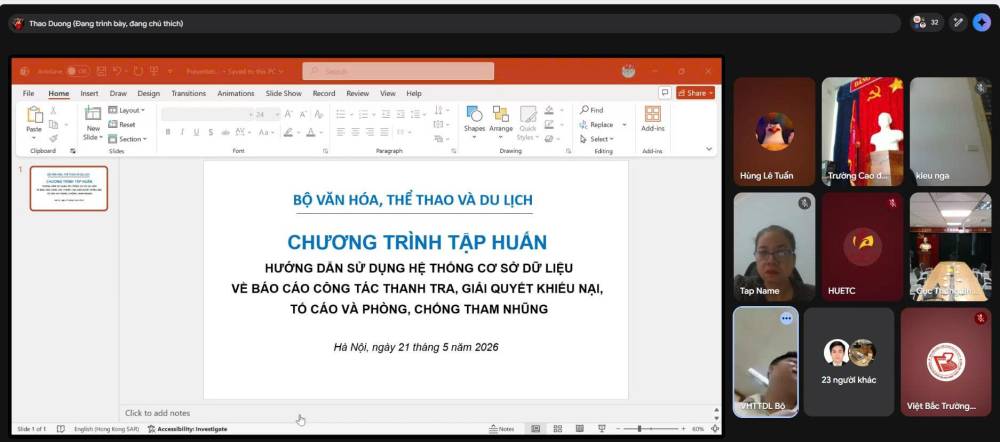Click Find in Editing group
This screenshot has height=442, width=1000.
click(x=591, y=110)
